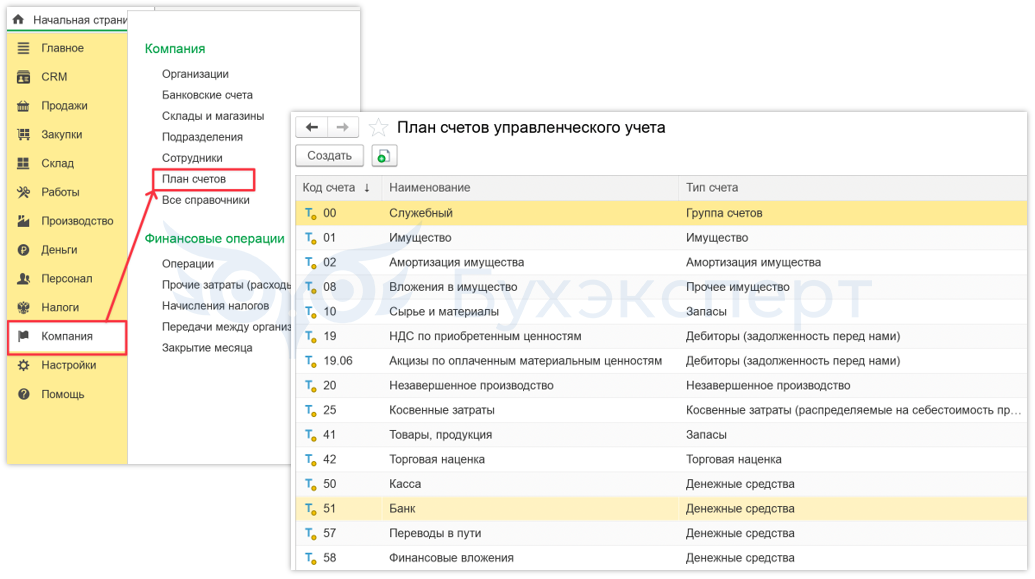
Task: Click the home icon of Начальная страница
Action: click(x=18, y=20)
